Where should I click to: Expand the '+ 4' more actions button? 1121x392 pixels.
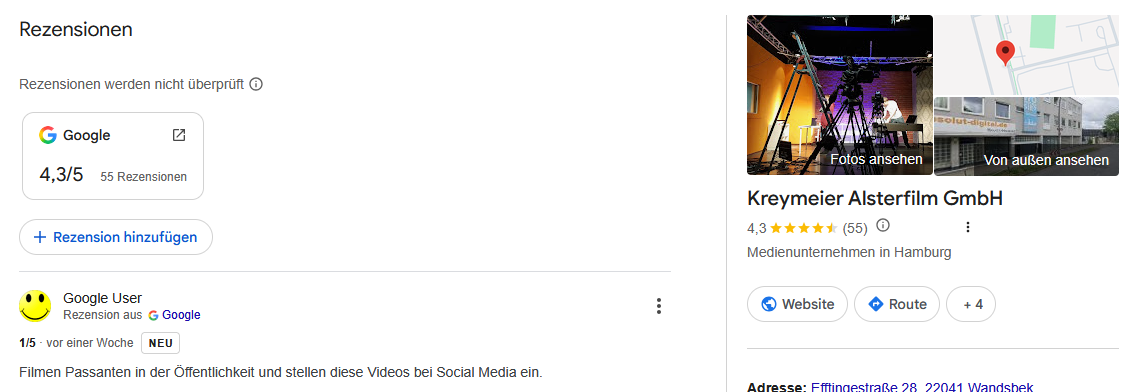tap(971, 304)
